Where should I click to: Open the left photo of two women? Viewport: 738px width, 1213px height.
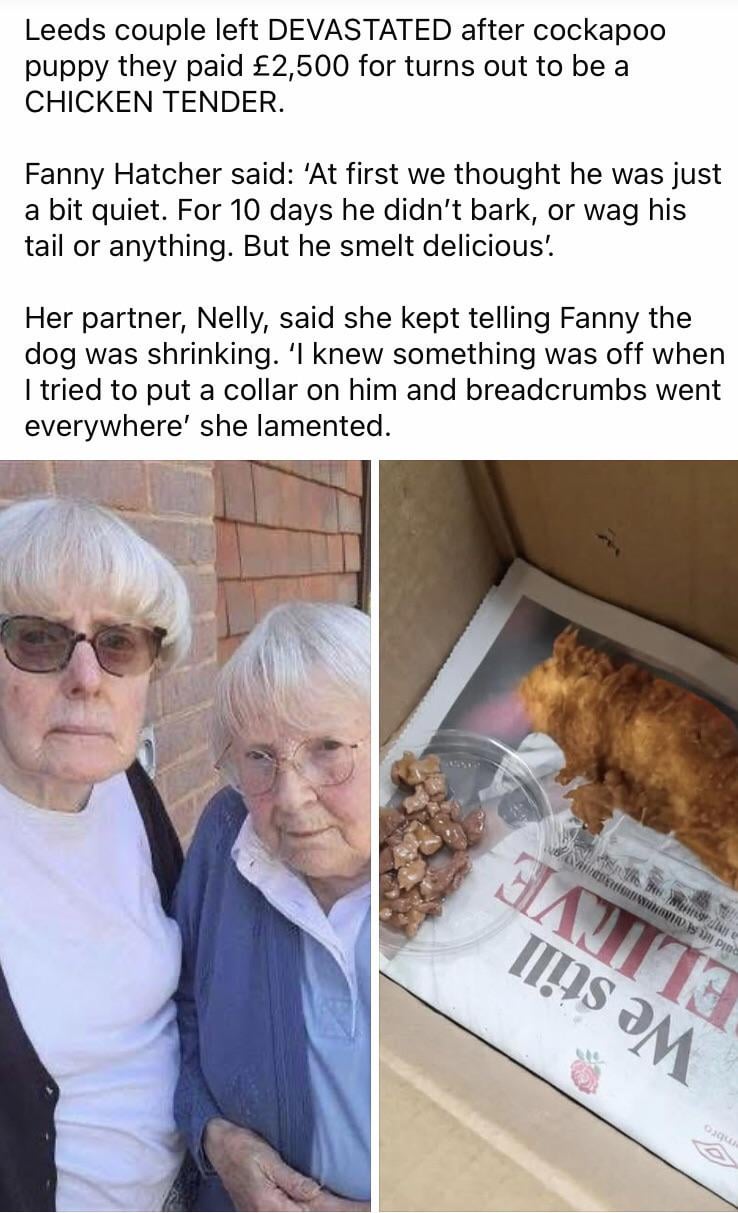(x=185, y=836)
